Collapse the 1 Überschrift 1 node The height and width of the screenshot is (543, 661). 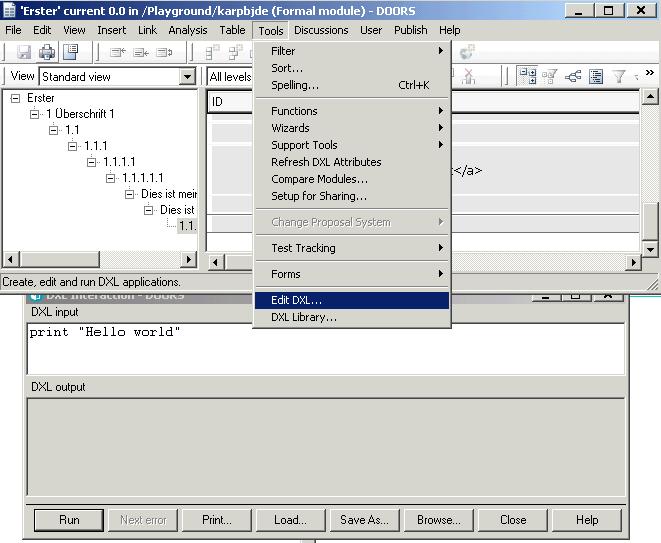[x=34, y=114]
